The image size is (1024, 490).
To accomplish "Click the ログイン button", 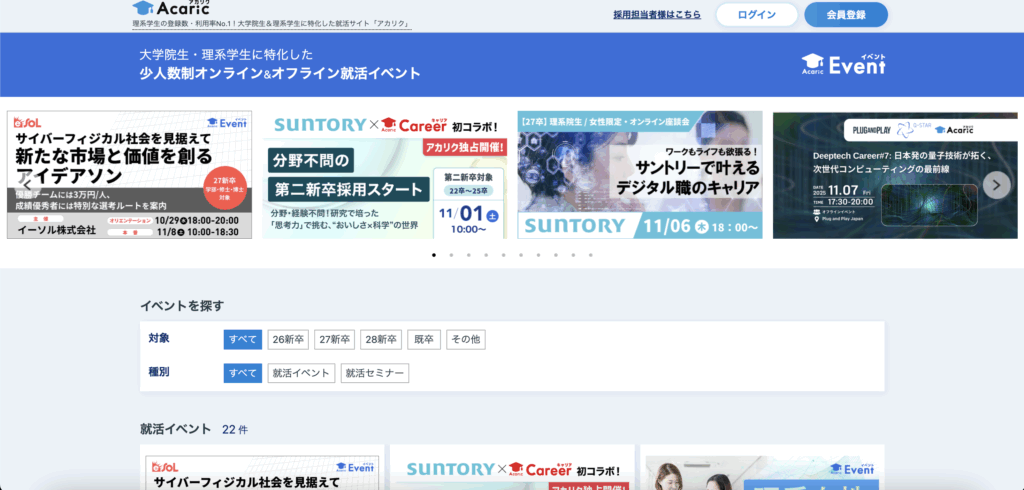I will 757,15.
